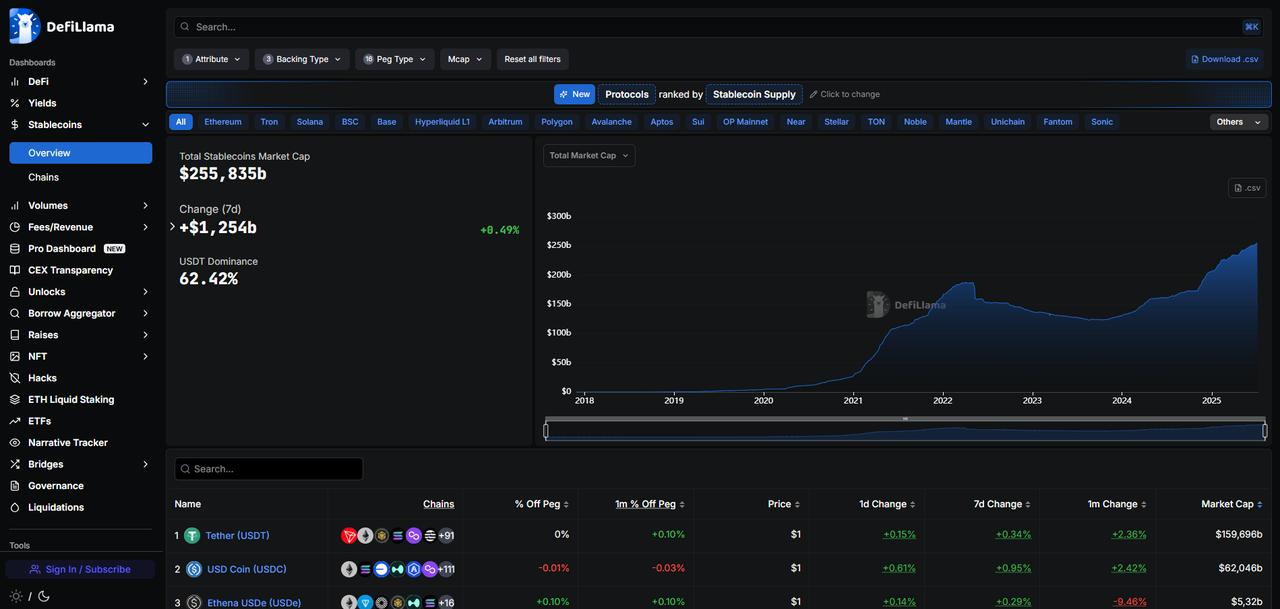The width and height of the screenshot is (1280, 609).
Task: Switch to light theme with sun icon
Action: [15, 596]
